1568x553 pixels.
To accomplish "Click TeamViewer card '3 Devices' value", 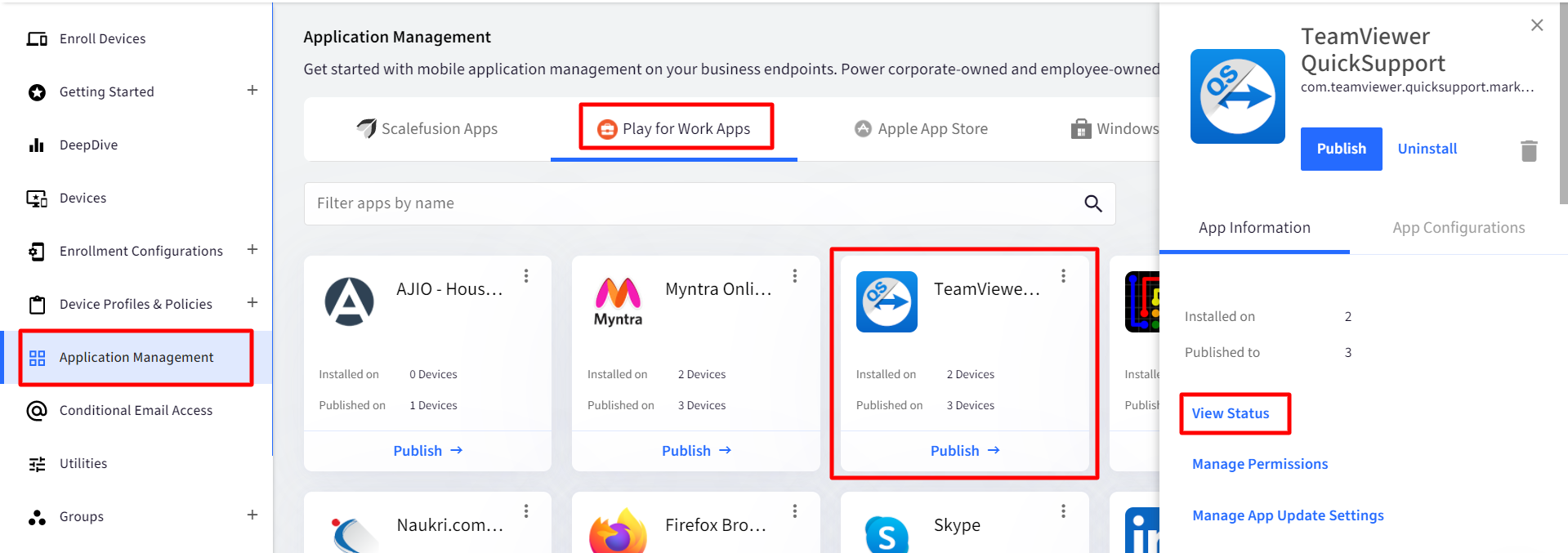I will pyautogui.click(x=970, y=406).
